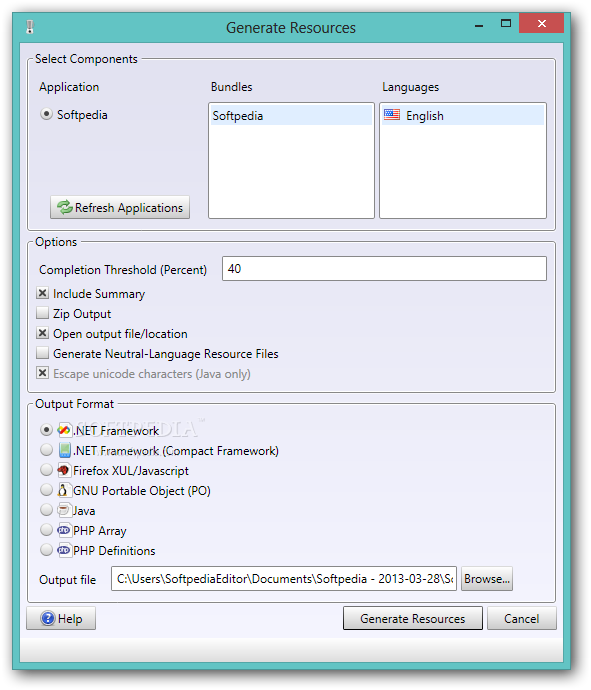The height and width of the screenshot is (690, 591).
Task: Select English in the Languages list
Action: point(463,115)
